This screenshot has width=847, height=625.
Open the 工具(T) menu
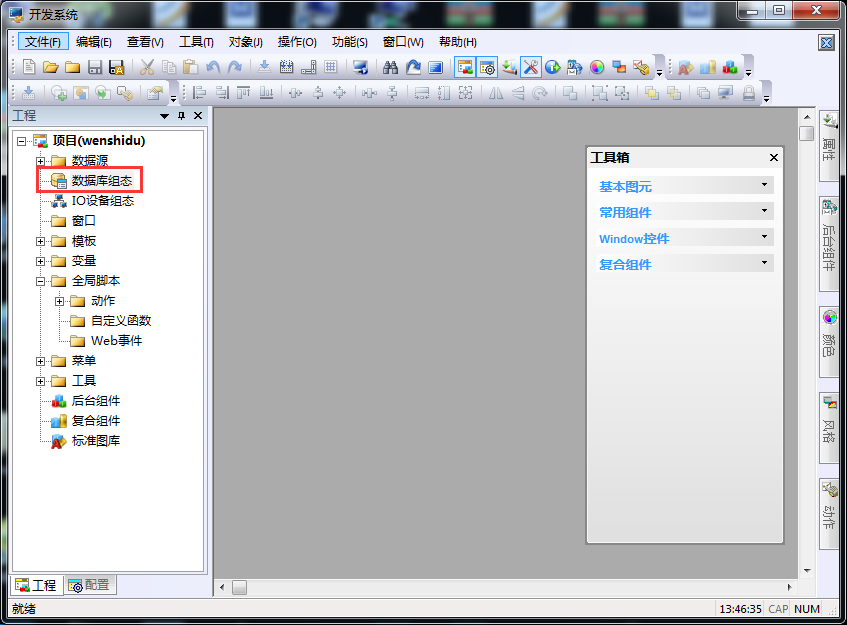[x=196, y=42]
